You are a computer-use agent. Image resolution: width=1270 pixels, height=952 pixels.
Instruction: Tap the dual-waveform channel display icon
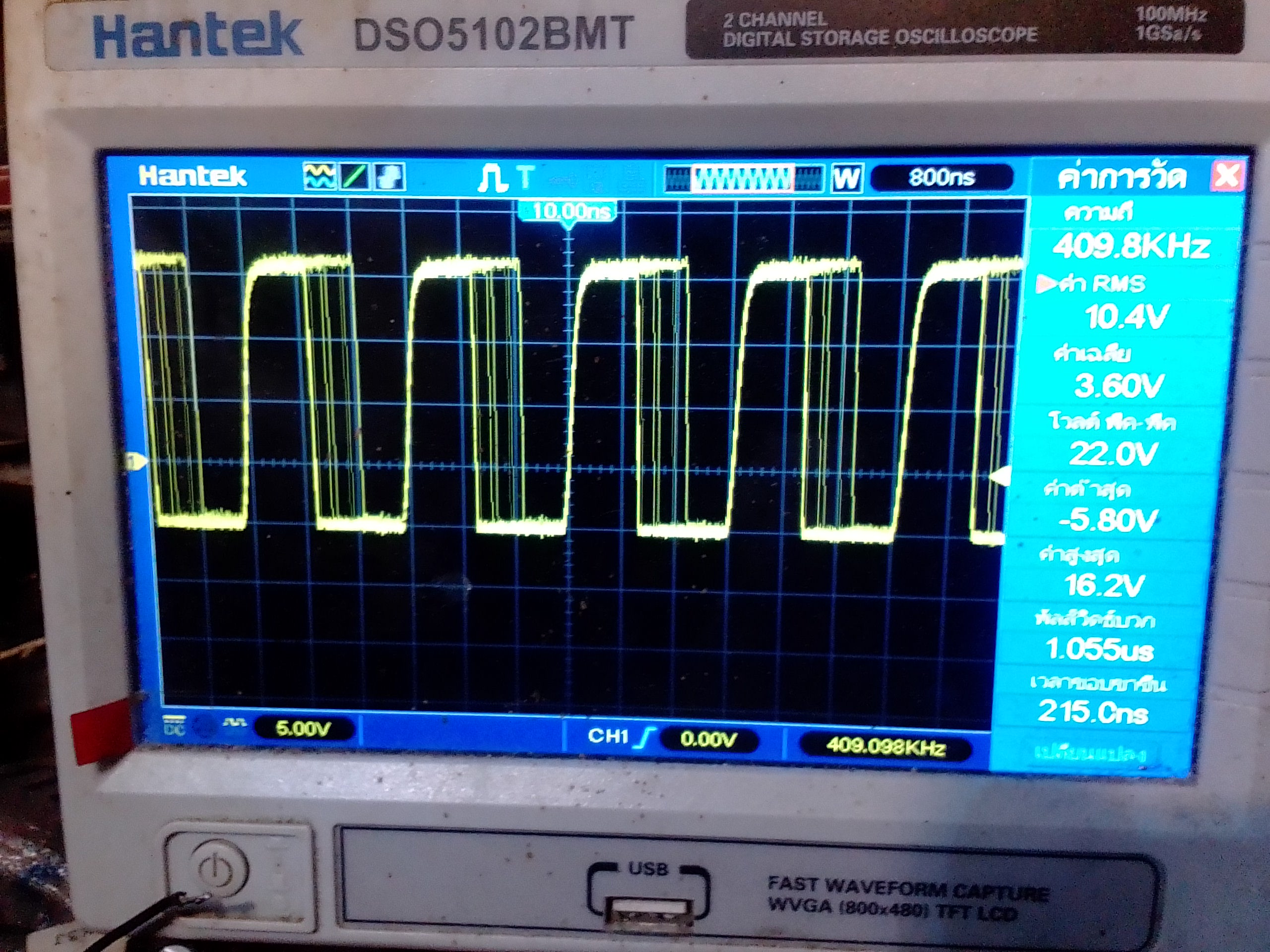click(319, 176)
